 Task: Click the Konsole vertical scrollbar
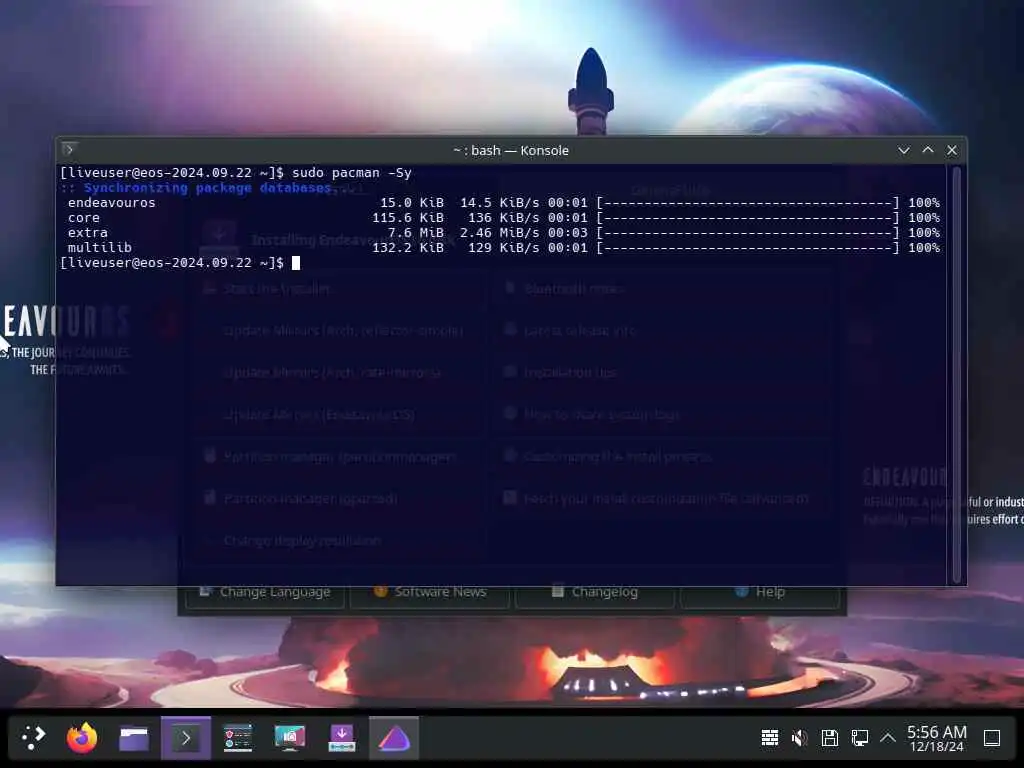coord(957,374)
